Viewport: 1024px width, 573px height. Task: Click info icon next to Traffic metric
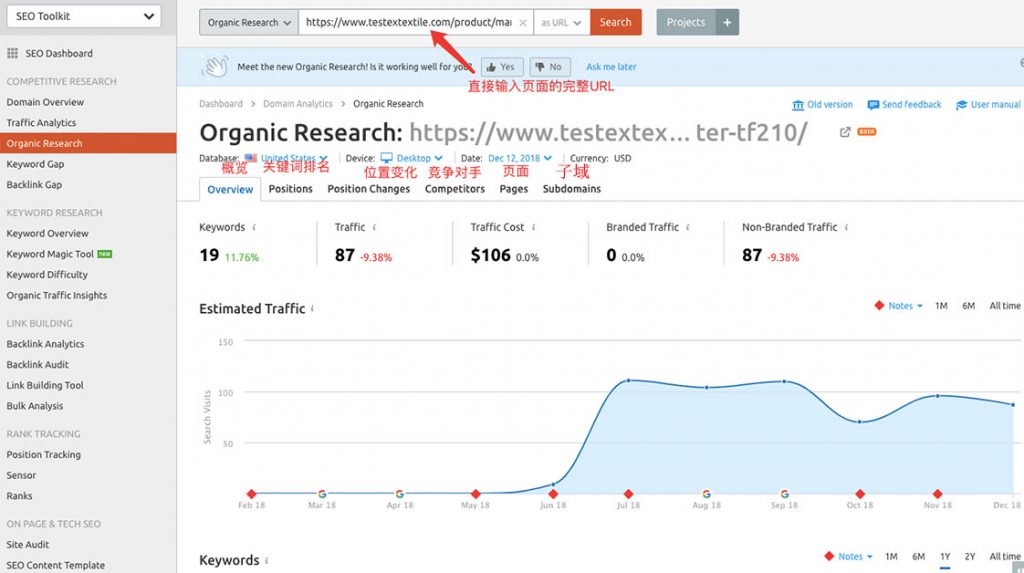[x=374, y=227]
